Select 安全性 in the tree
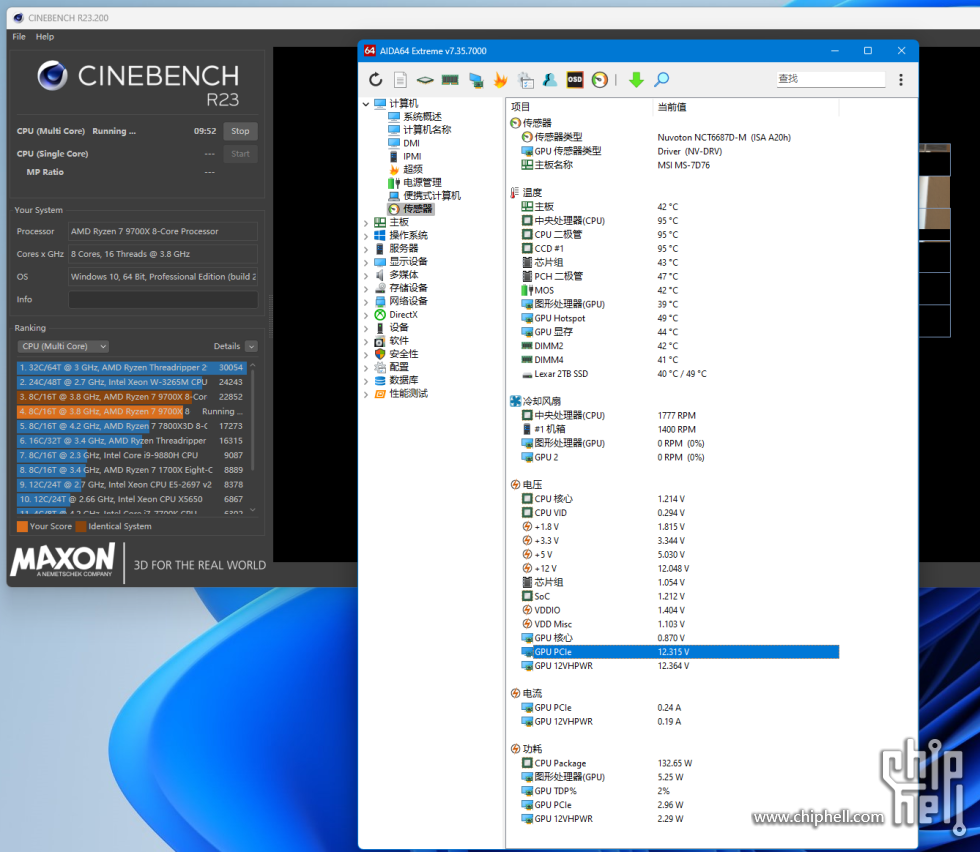 click(x=404, y=354)
